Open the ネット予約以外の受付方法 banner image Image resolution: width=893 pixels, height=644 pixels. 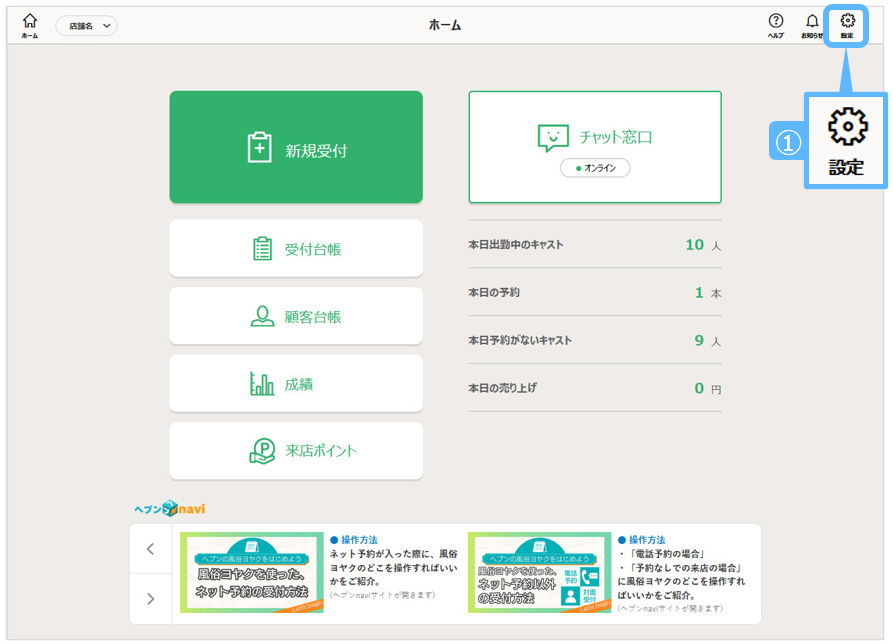coord(539,573)
